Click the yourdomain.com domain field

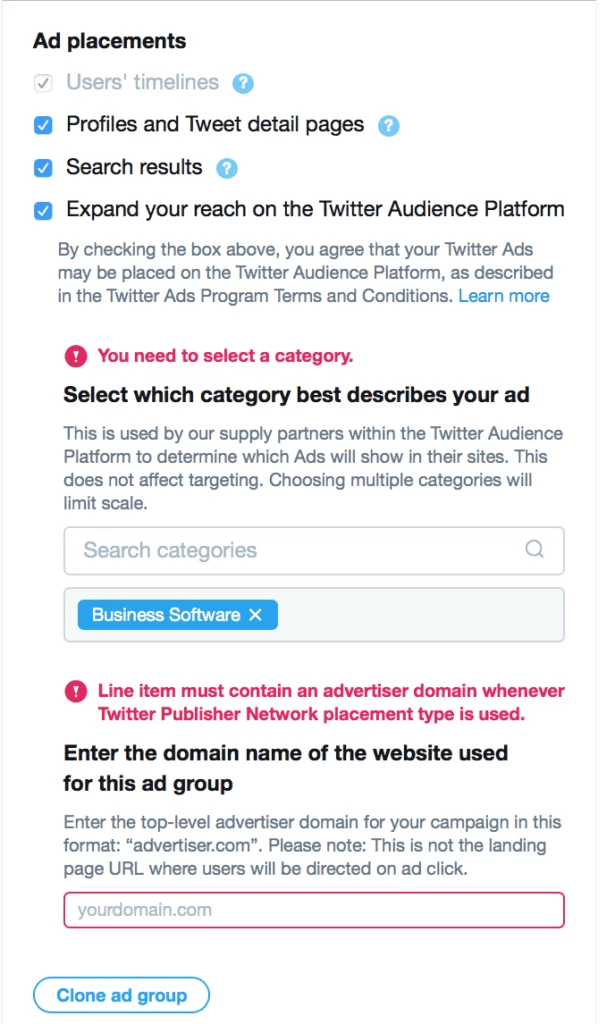314,910
